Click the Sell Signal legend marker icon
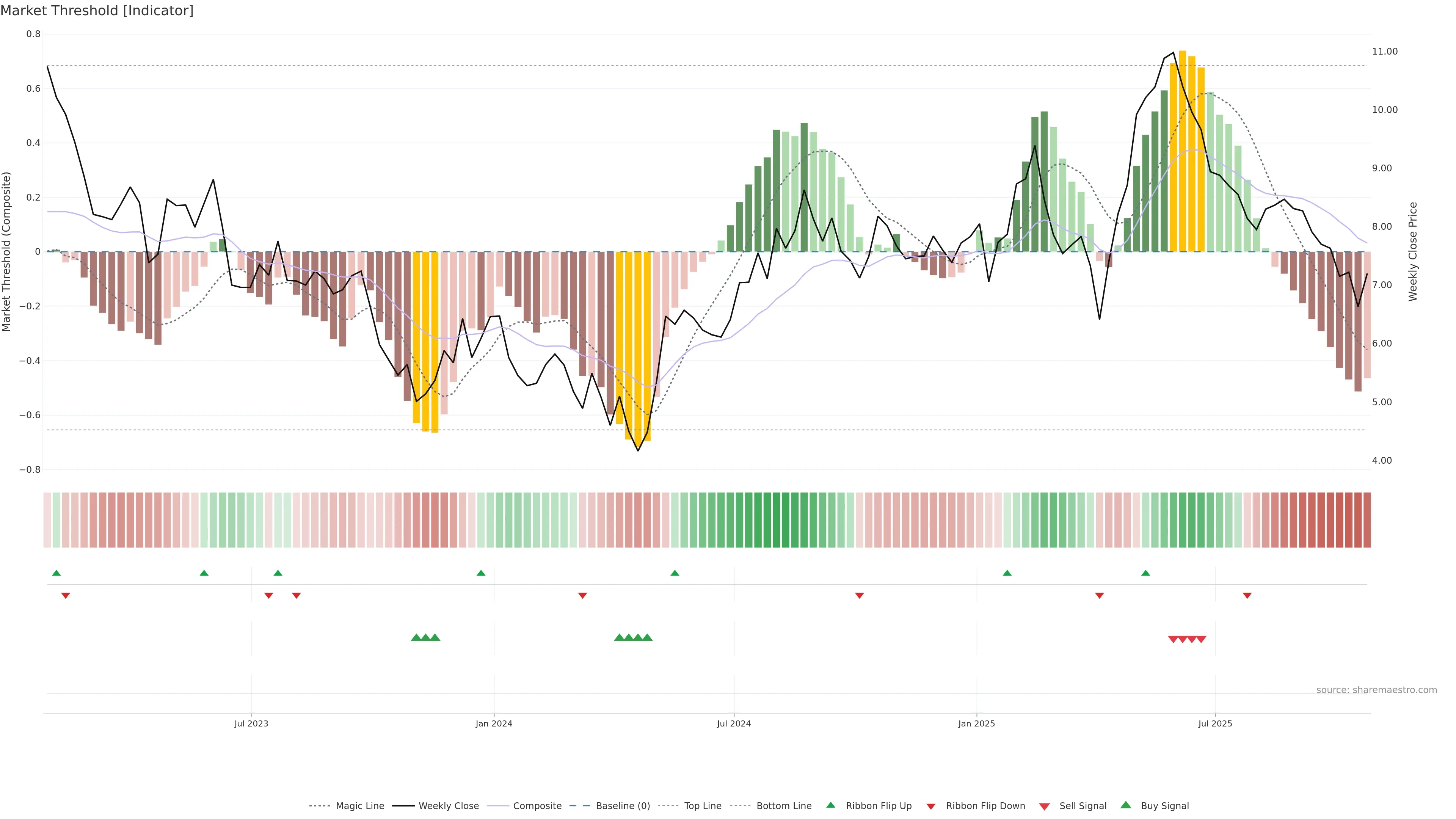Image resolution: width=1456 pixels, height=819 pixels. click(1044, 806)
